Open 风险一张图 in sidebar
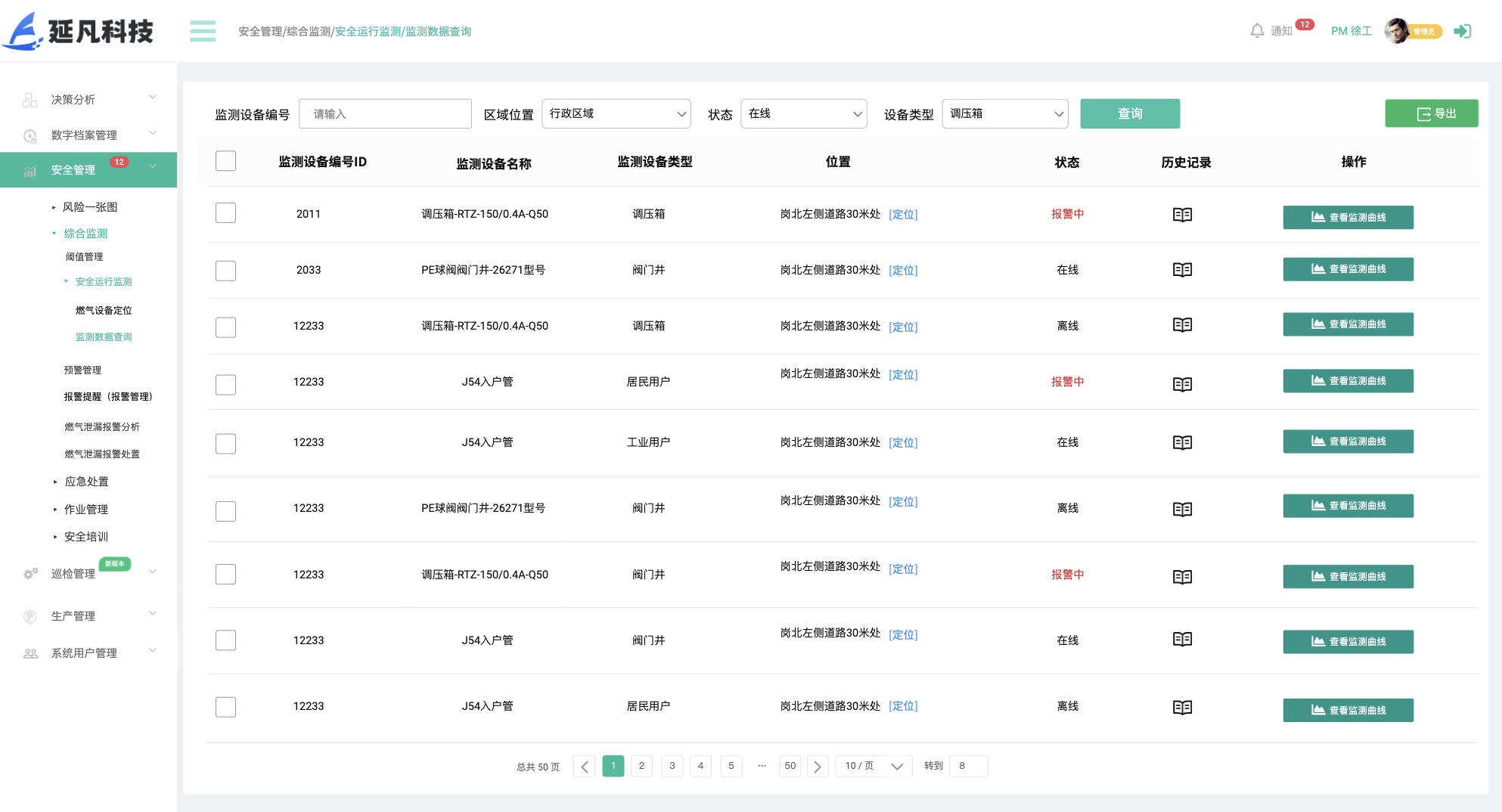The width and height of the screenshot is (1502, 812). 90,207
